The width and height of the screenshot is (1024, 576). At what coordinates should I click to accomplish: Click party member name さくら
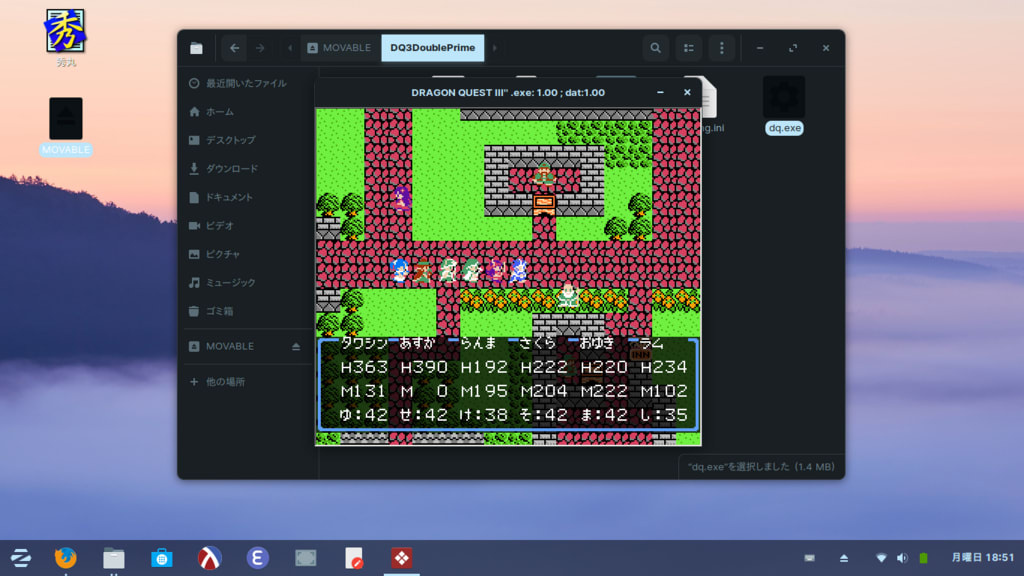coord(537,343)
